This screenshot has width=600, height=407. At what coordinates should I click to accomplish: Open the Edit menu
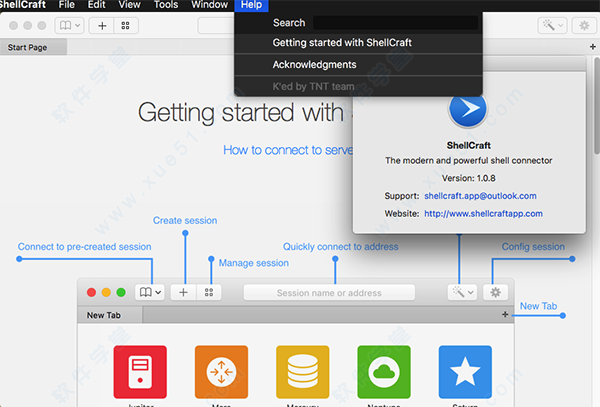coord(96,5)
